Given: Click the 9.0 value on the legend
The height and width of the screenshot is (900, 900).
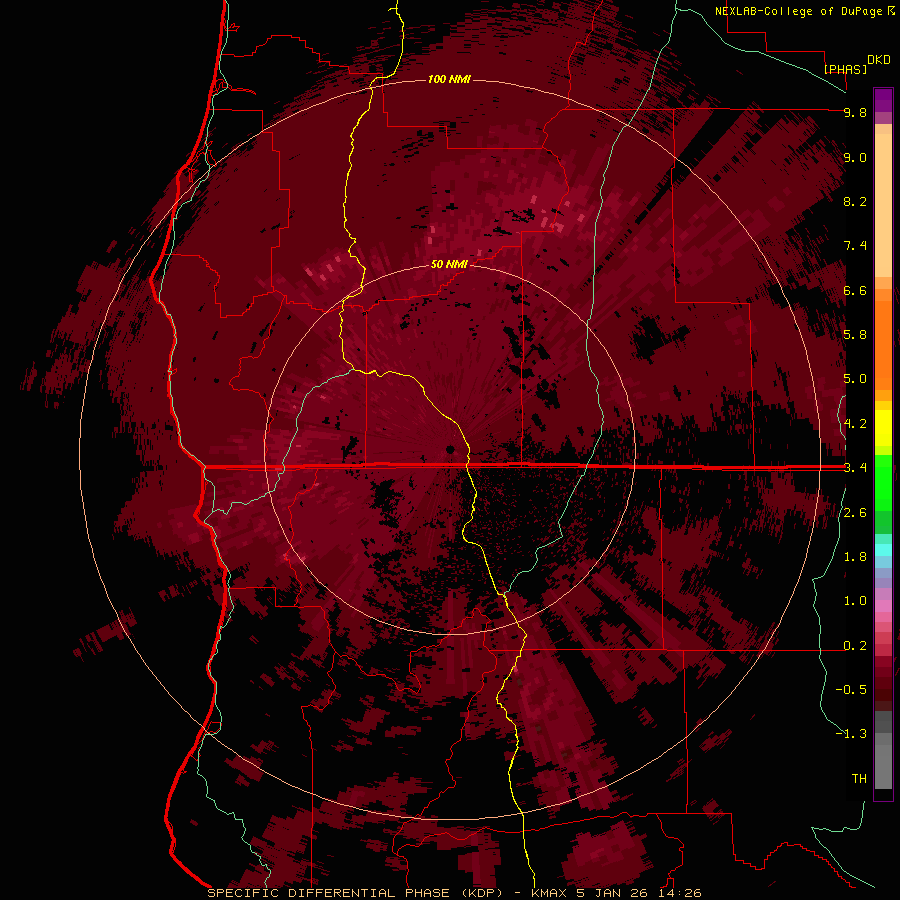Looking at the screenshot, I should 855,157.
